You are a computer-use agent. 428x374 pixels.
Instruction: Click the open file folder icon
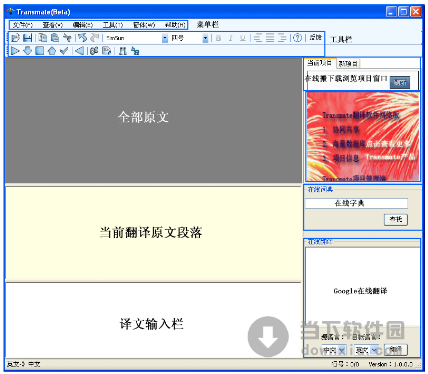pos(15,38)
